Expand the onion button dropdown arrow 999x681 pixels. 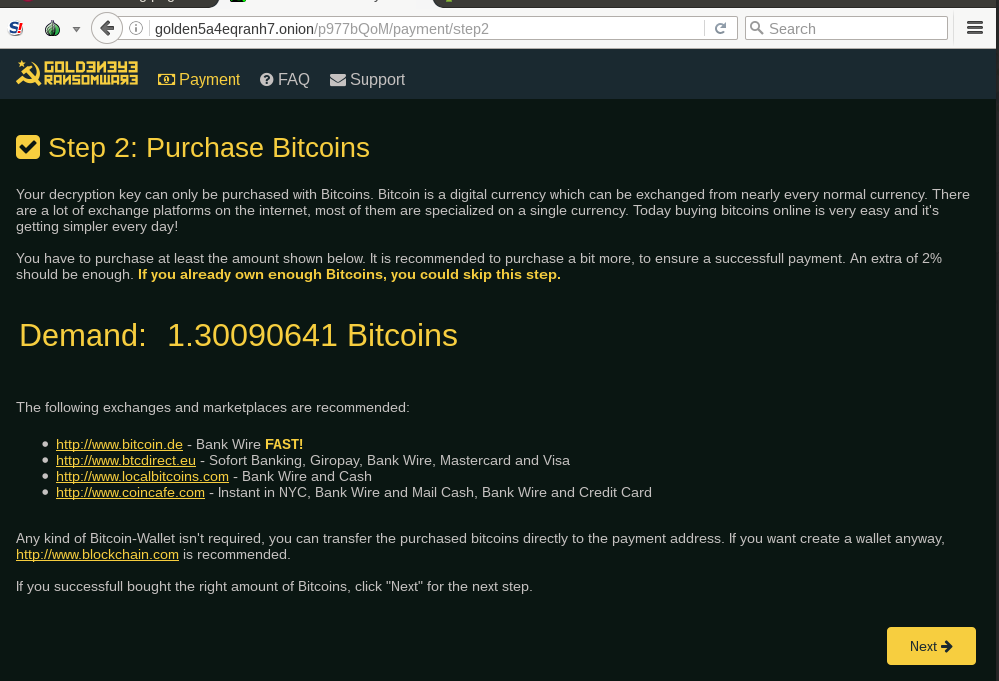tap(76, 29)
